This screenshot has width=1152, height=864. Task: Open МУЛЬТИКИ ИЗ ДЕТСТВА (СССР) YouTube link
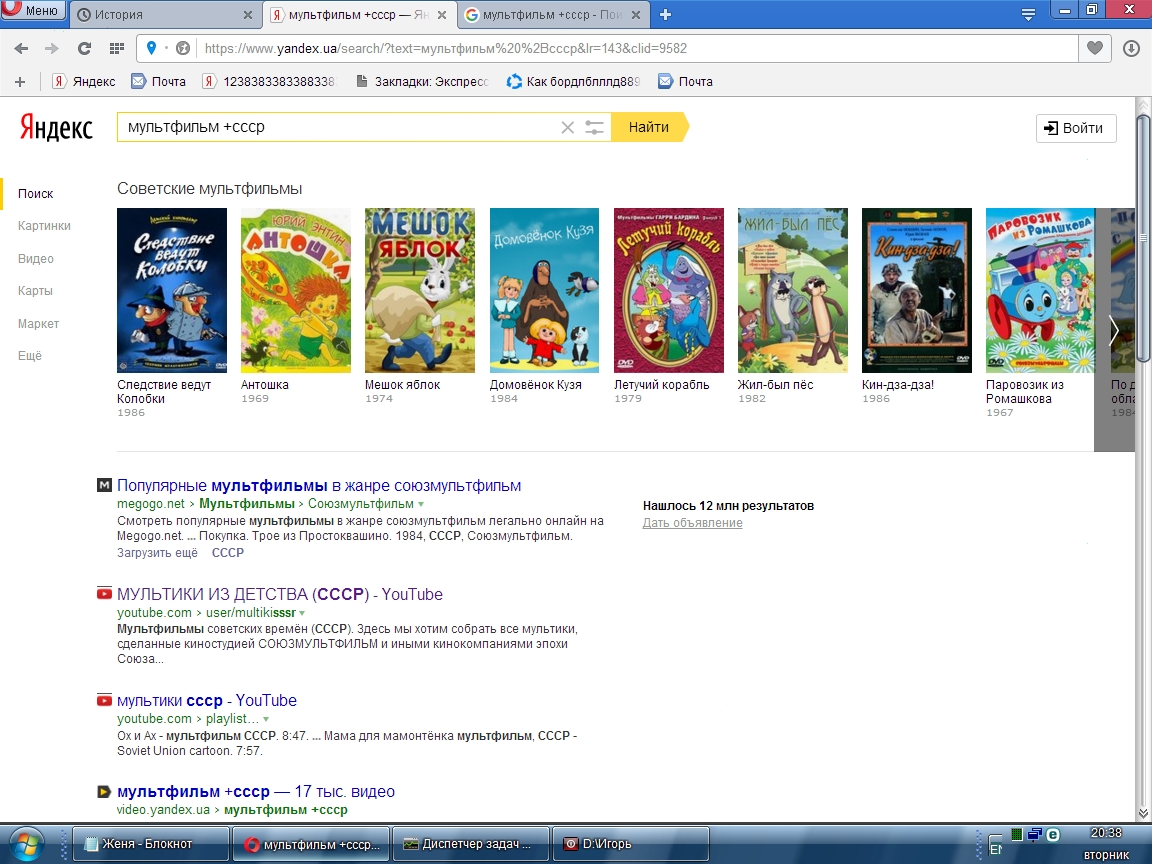point(280,594)
